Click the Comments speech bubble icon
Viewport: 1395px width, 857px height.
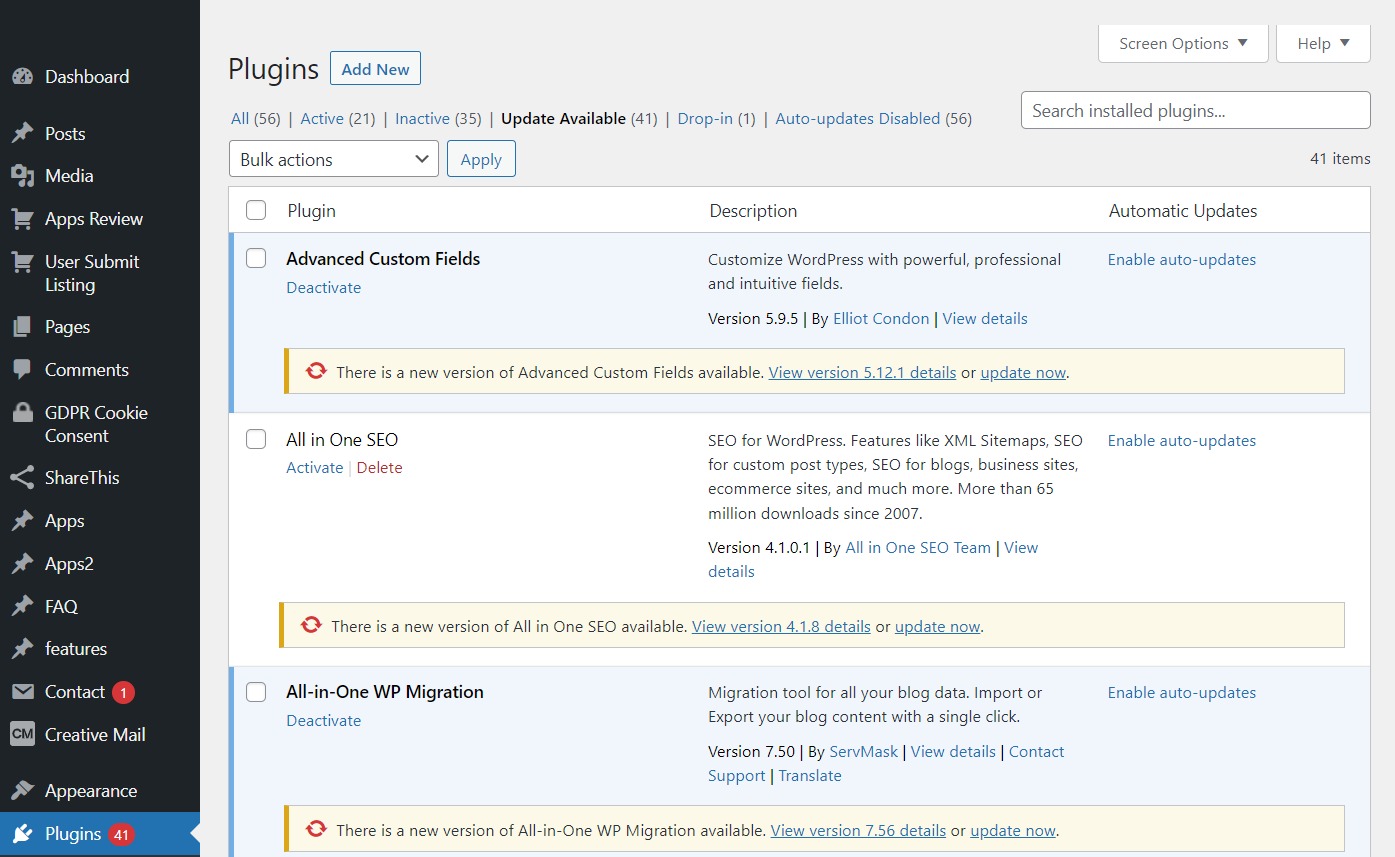(22, 370)
